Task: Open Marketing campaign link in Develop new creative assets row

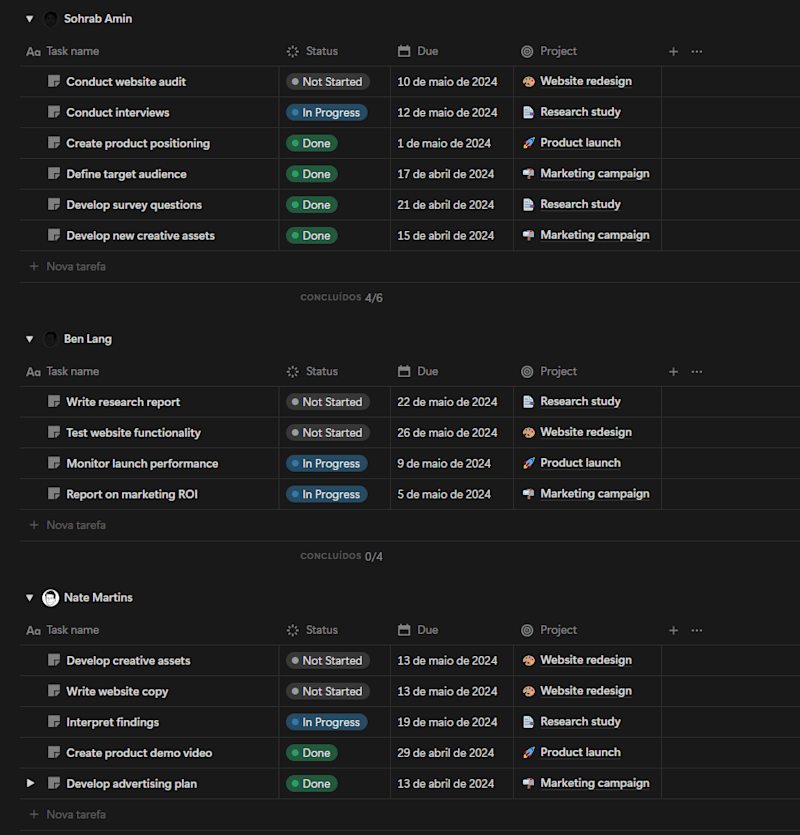Action: pyautogui.click(x=594, y=235)
